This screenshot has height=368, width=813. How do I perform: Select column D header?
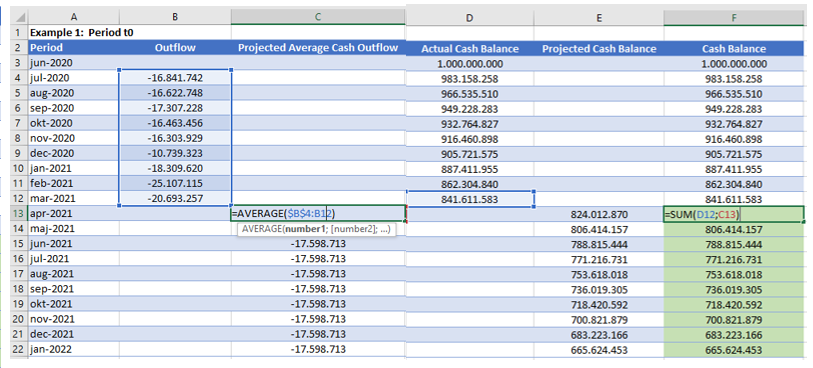[469, 18]
